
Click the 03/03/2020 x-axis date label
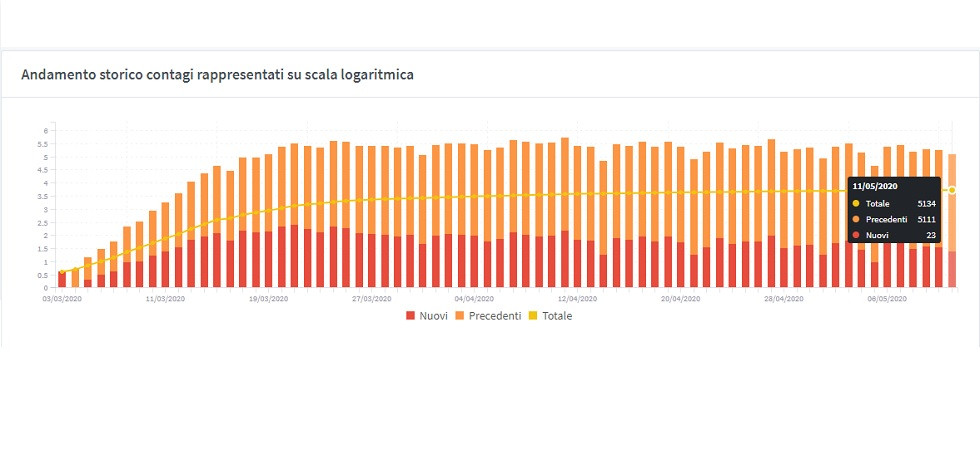coord(62,298)
